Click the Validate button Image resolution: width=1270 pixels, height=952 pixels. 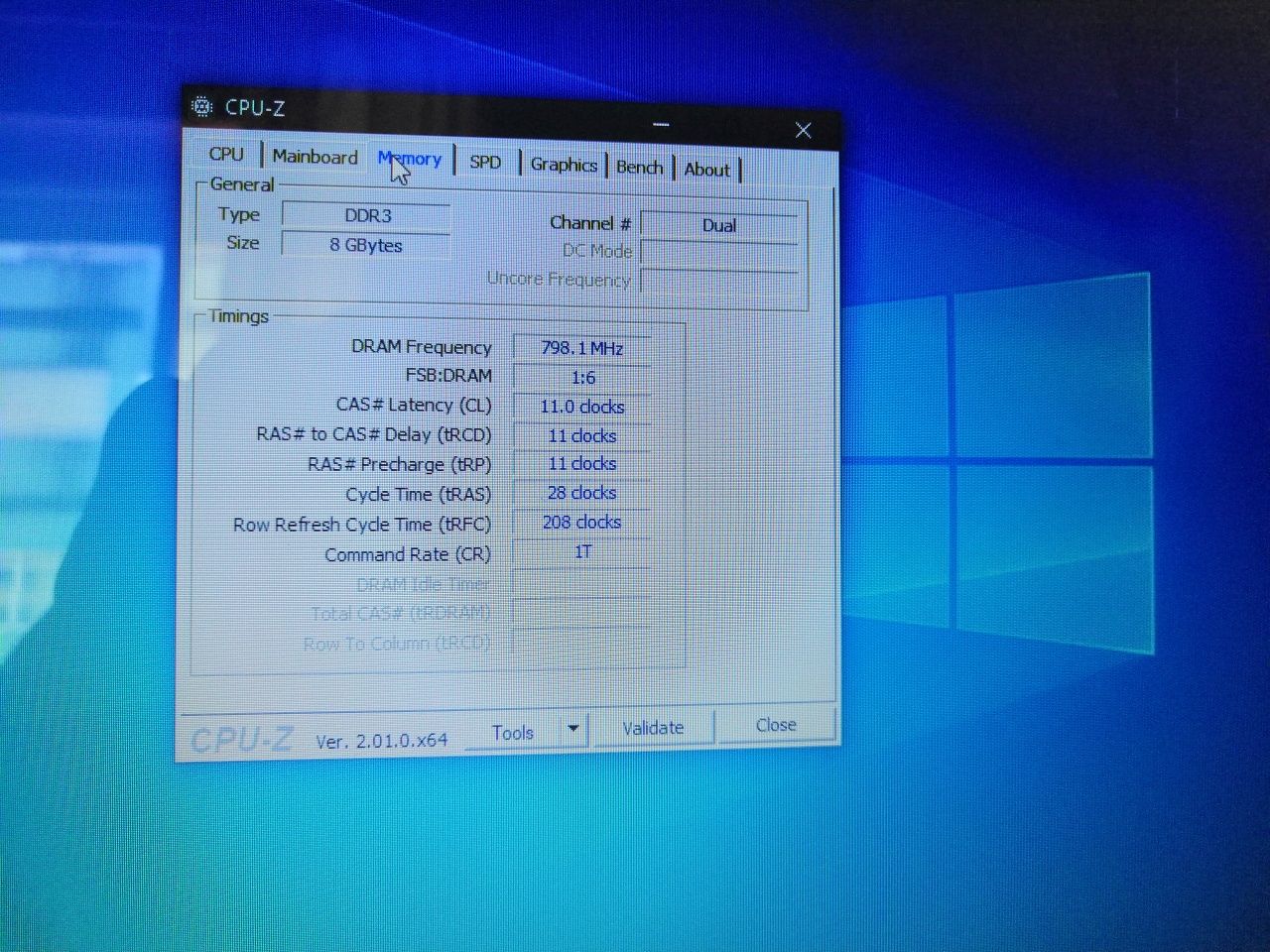click(653, 727)
